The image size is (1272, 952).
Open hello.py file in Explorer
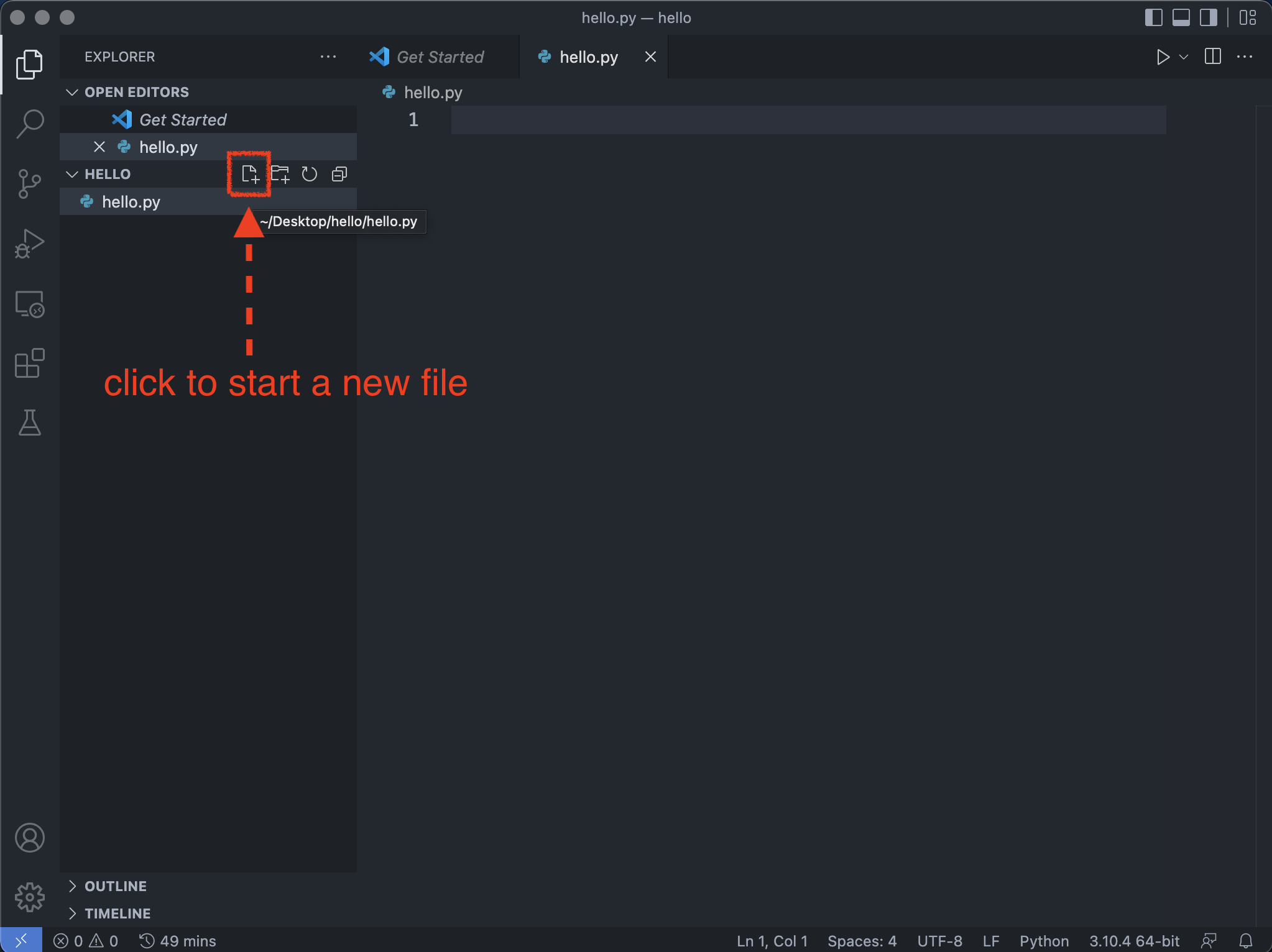[x=131, y=201]
